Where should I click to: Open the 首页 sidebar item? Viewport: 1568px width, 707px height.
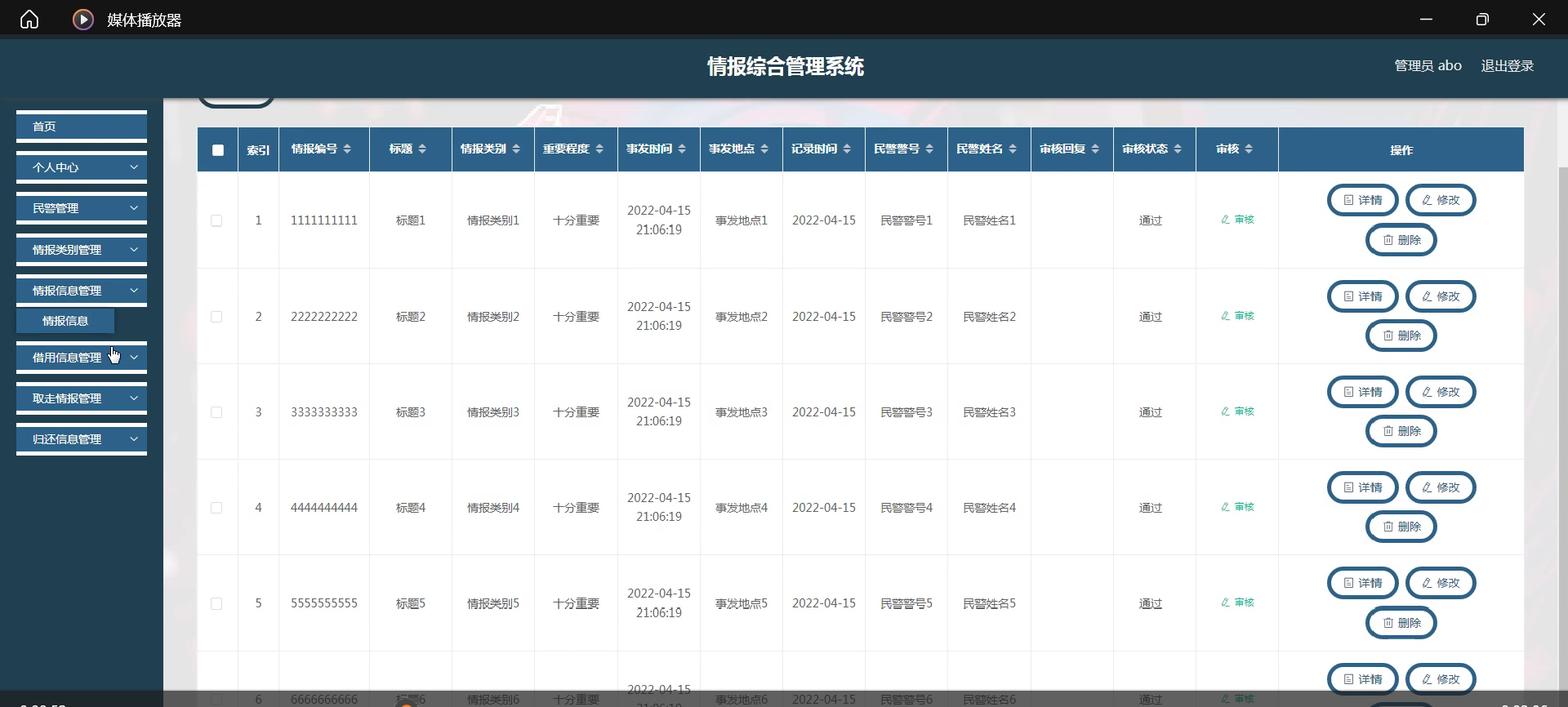[82, 127]
